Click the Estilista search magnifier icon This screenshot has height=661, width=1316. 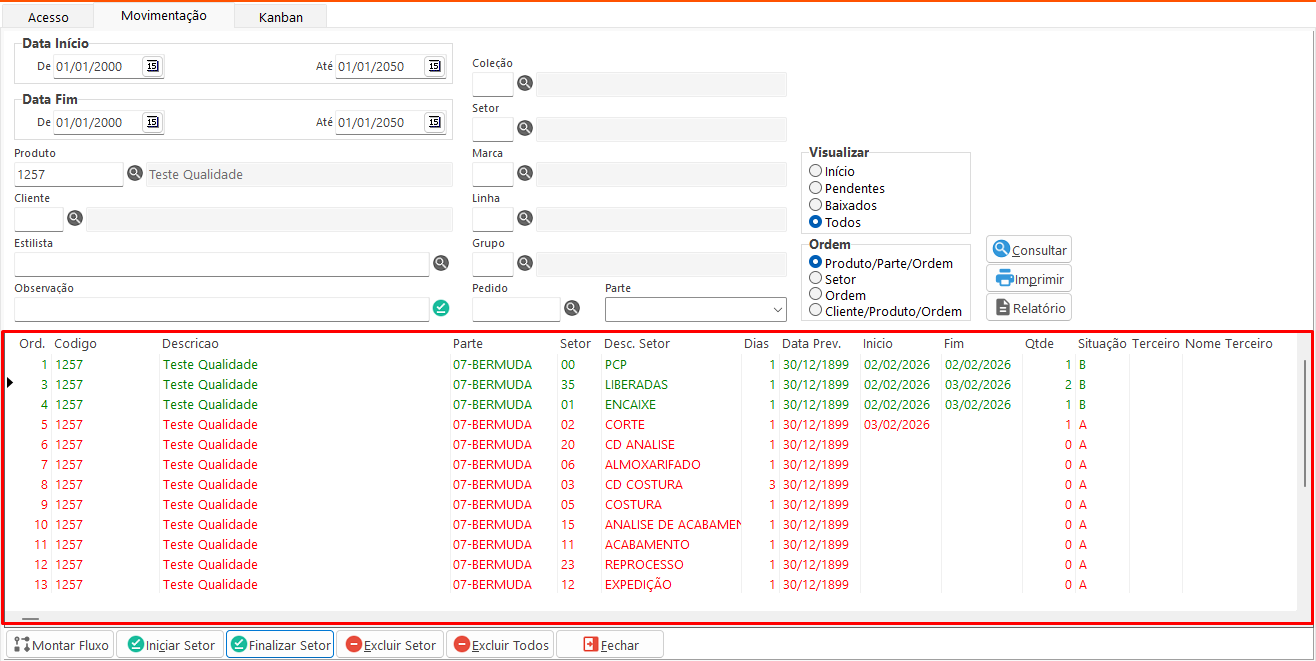coord(441,263)
